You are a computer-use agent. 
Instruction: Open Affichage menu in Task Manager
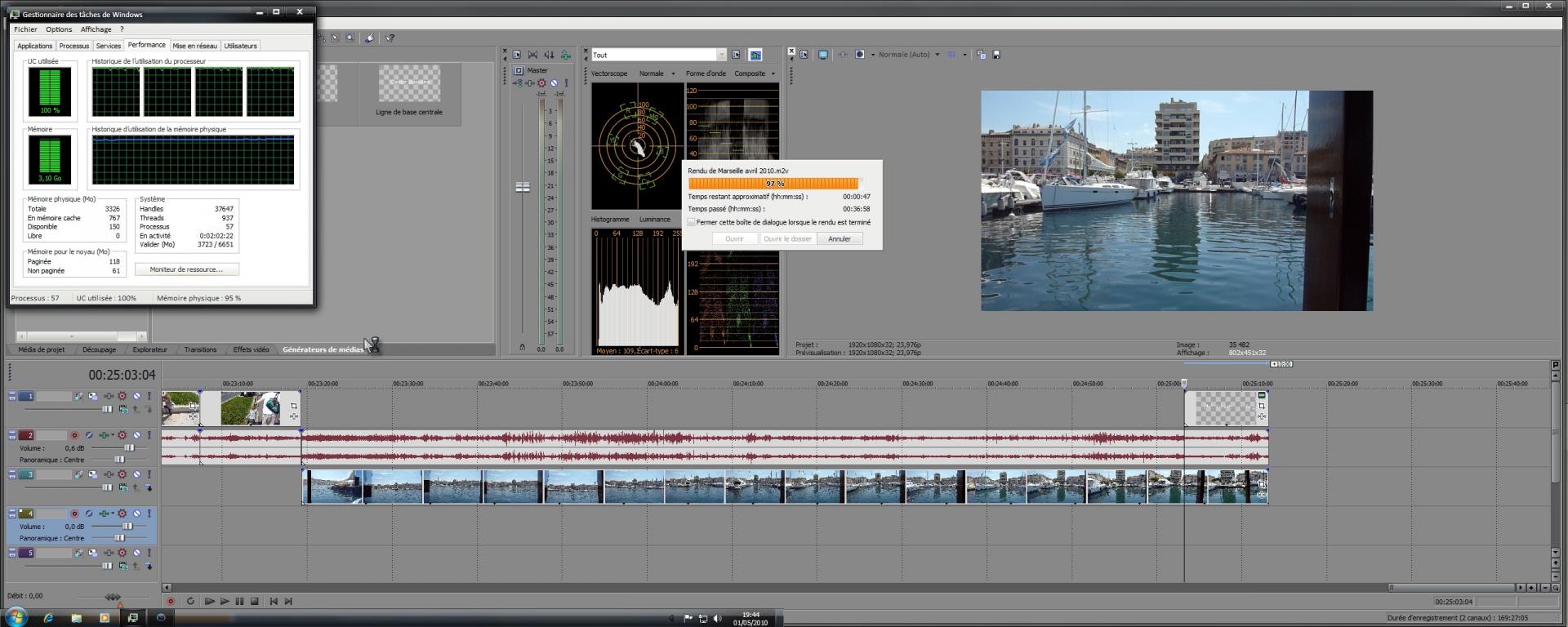coord(96,29)
